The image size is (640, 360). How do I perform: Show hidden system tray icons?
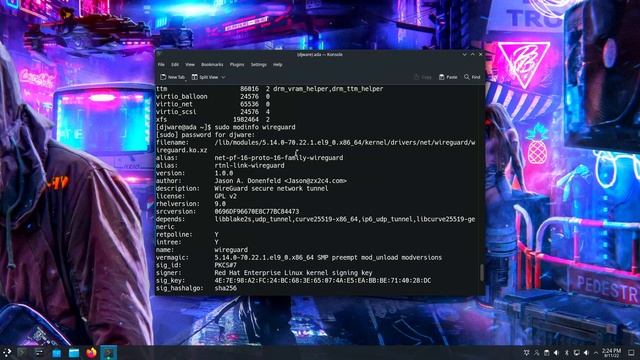596,353
